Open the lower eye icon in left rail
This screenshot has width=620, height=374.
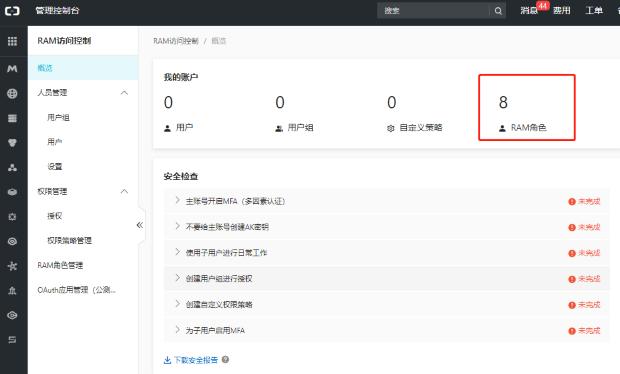(x=12, y=315)
